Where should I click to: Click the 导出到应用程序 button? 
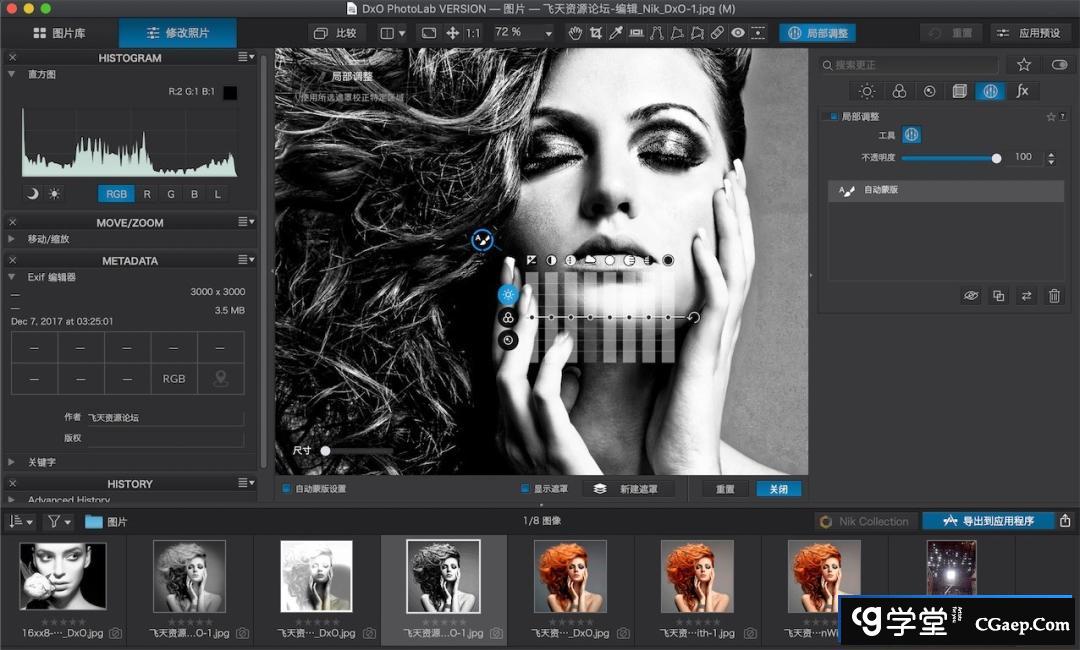tap(990, 521)
